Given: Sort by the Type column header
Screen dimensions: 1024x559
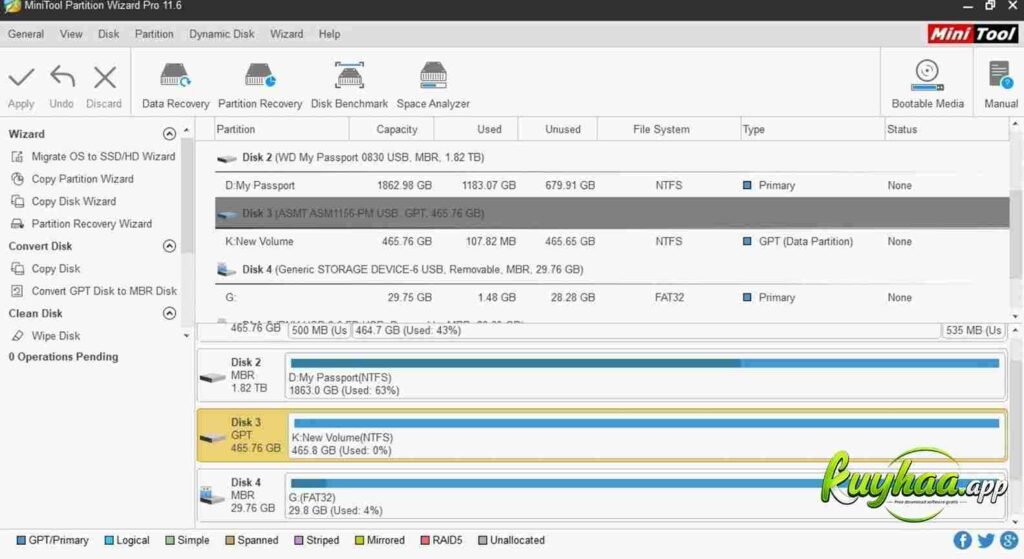Looking at the screenshot, I should point(812,129).
